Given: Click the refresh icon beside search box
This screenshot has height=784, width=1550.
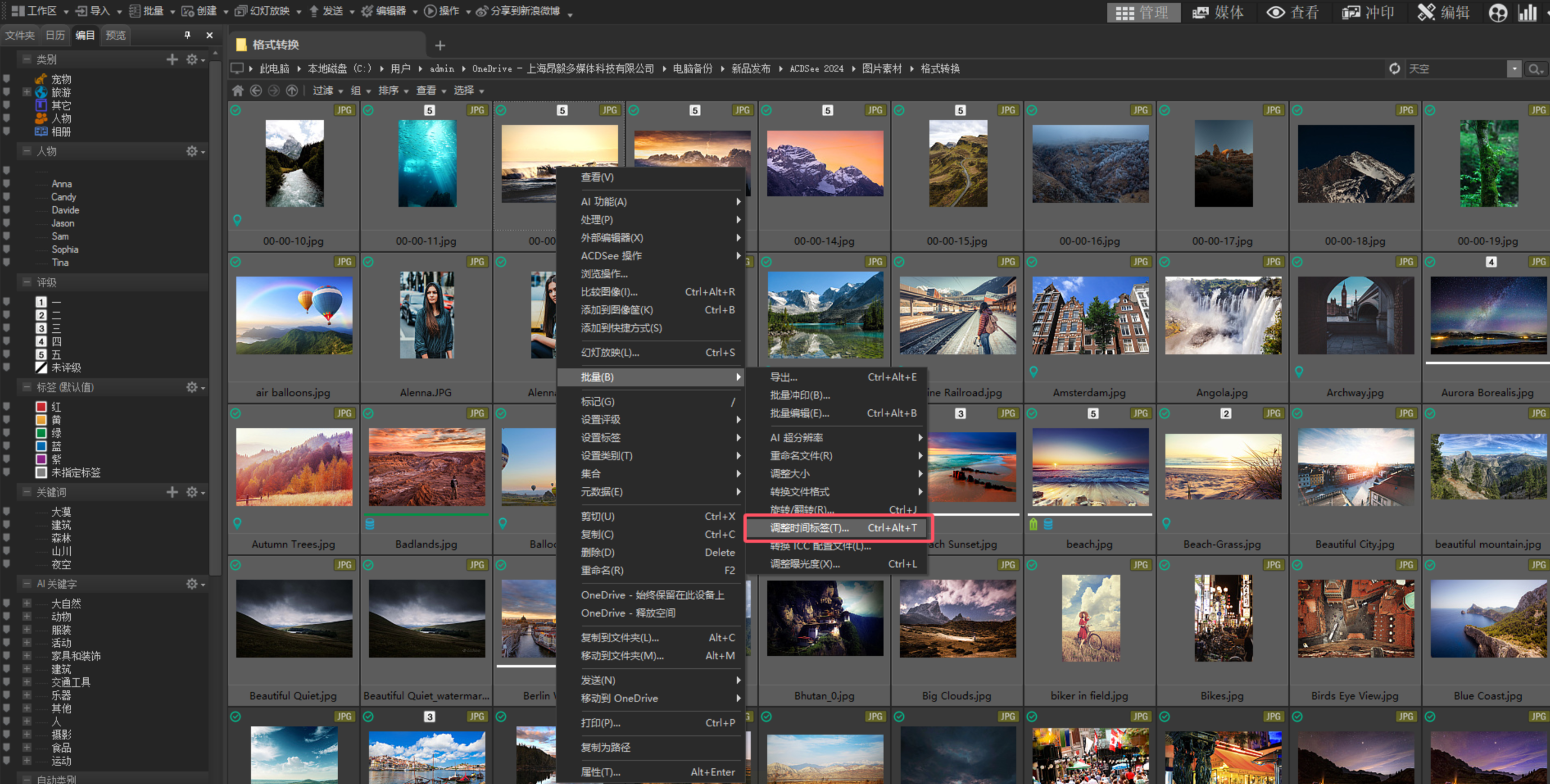Looking at the screenshot, I should coord(1395,69).
